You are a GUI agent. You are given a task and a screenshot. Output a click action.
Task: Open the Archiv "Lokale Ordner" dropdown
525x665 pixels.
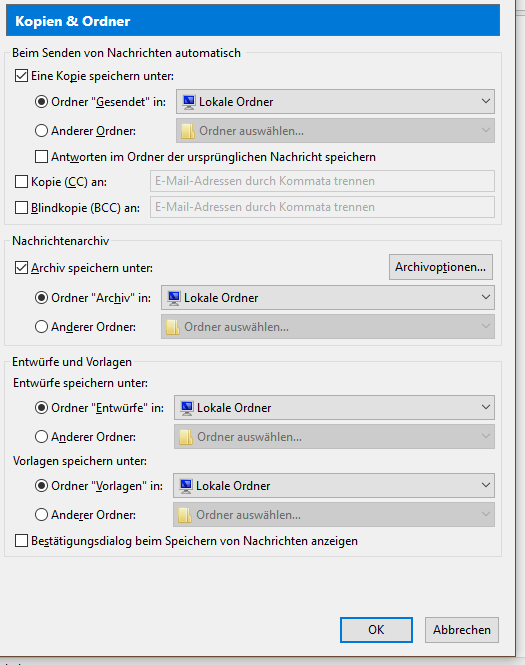tap(327, 297)
